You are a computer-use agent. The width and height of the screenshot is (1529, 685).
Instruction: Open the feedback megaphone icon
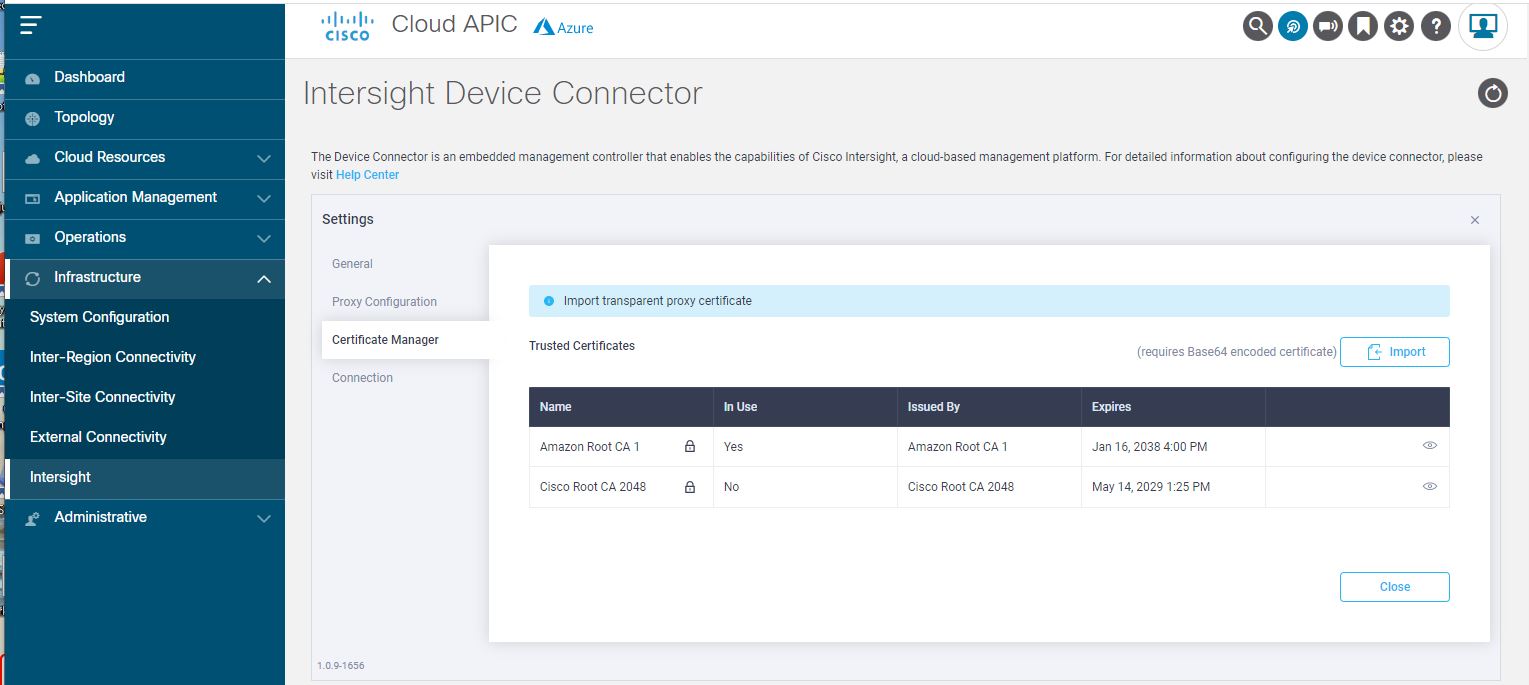[1328, 26]
